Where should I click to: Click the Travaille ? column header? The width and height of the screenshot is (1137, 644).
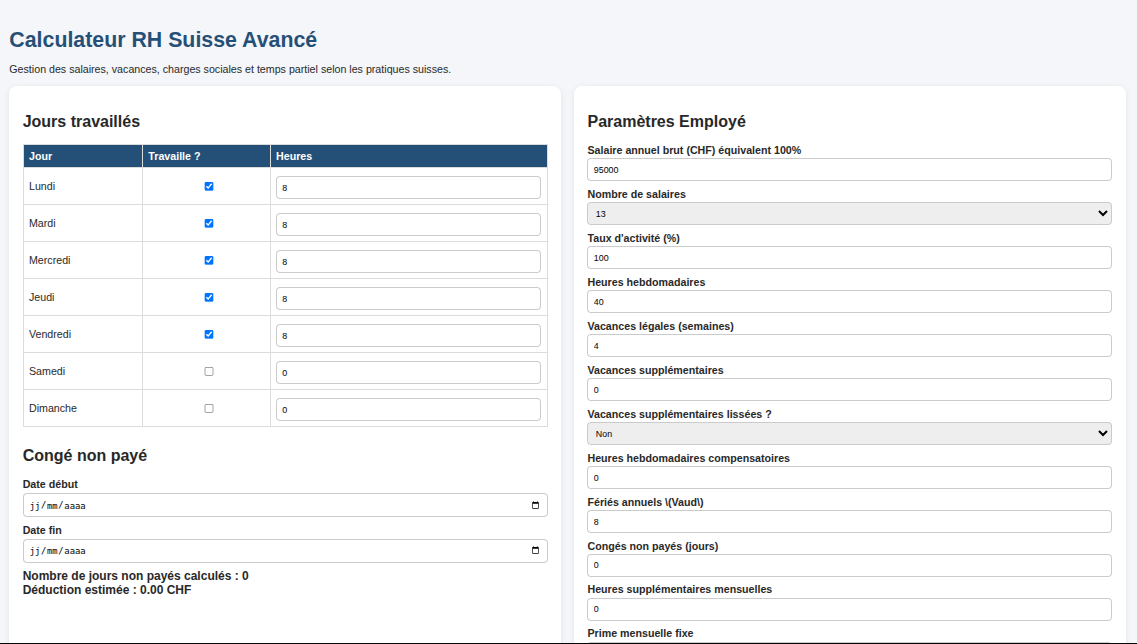(206, 156)
